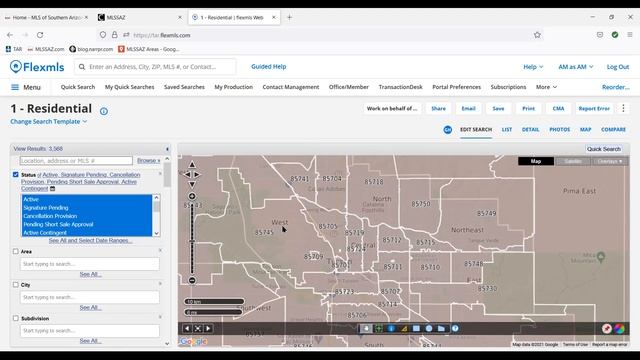Click the Save search button
This screenshot has width=640, height=360.
click(498, 109)
